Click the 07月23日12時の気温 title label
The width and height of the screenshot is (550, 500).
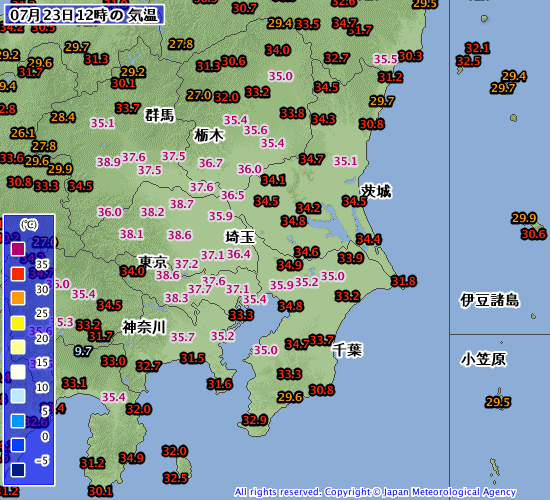tap(84, 15)
